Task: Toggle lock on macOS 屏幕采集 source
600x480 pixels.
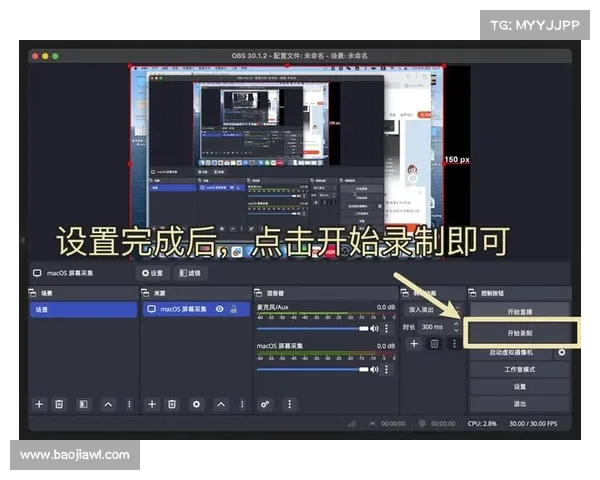Action: (x=234, y=309)
